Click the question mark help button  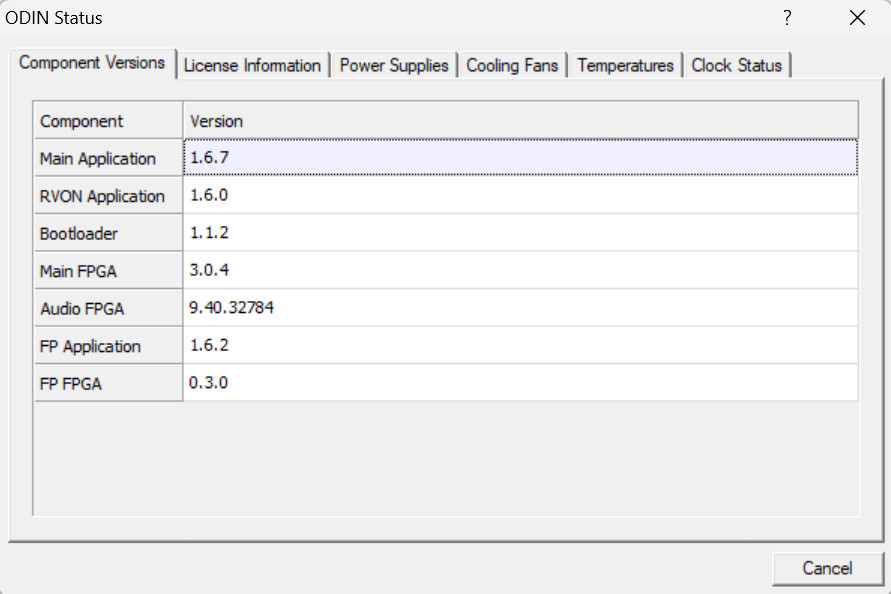[787, 18]
